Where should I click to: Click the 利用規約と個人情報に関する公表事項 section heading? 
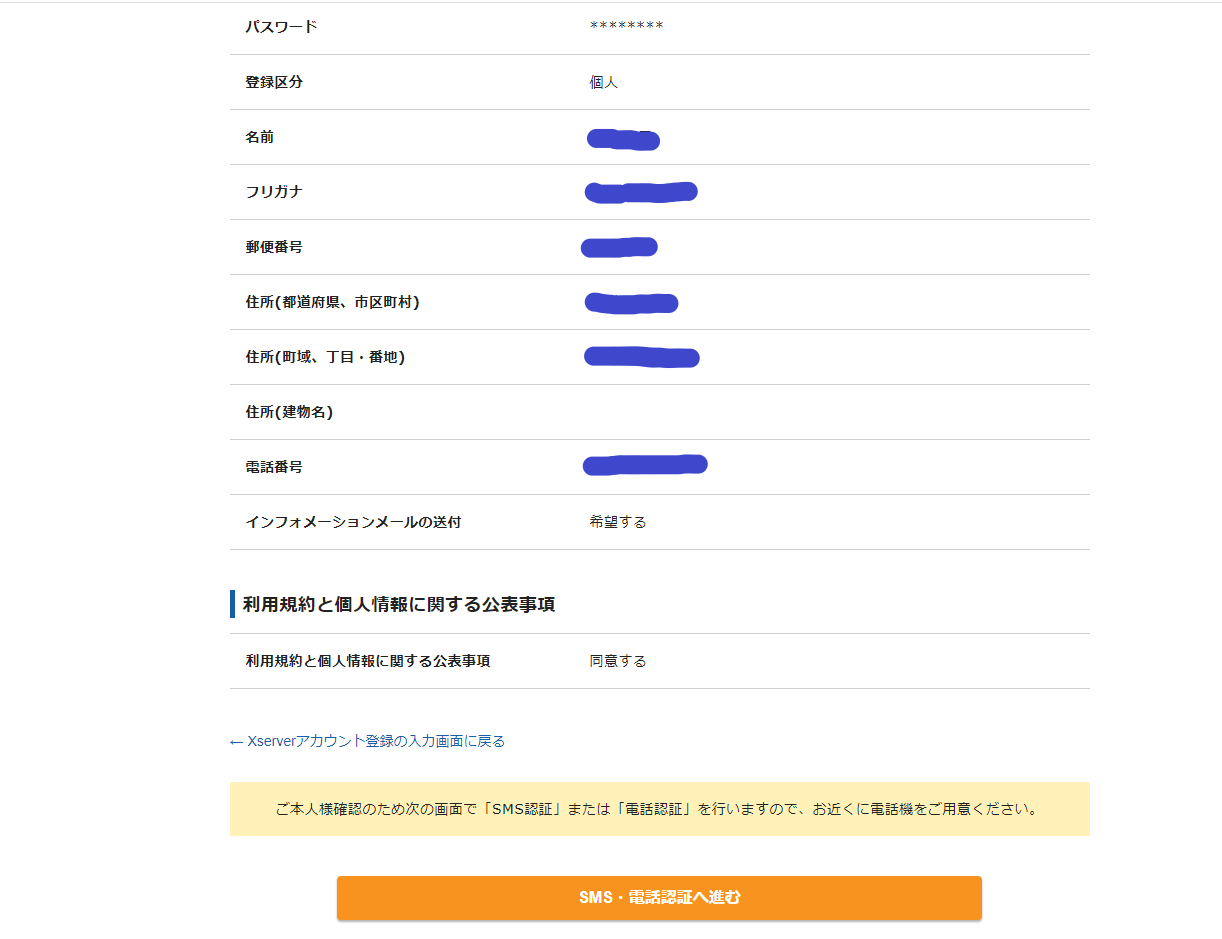[x=398, y=604]
